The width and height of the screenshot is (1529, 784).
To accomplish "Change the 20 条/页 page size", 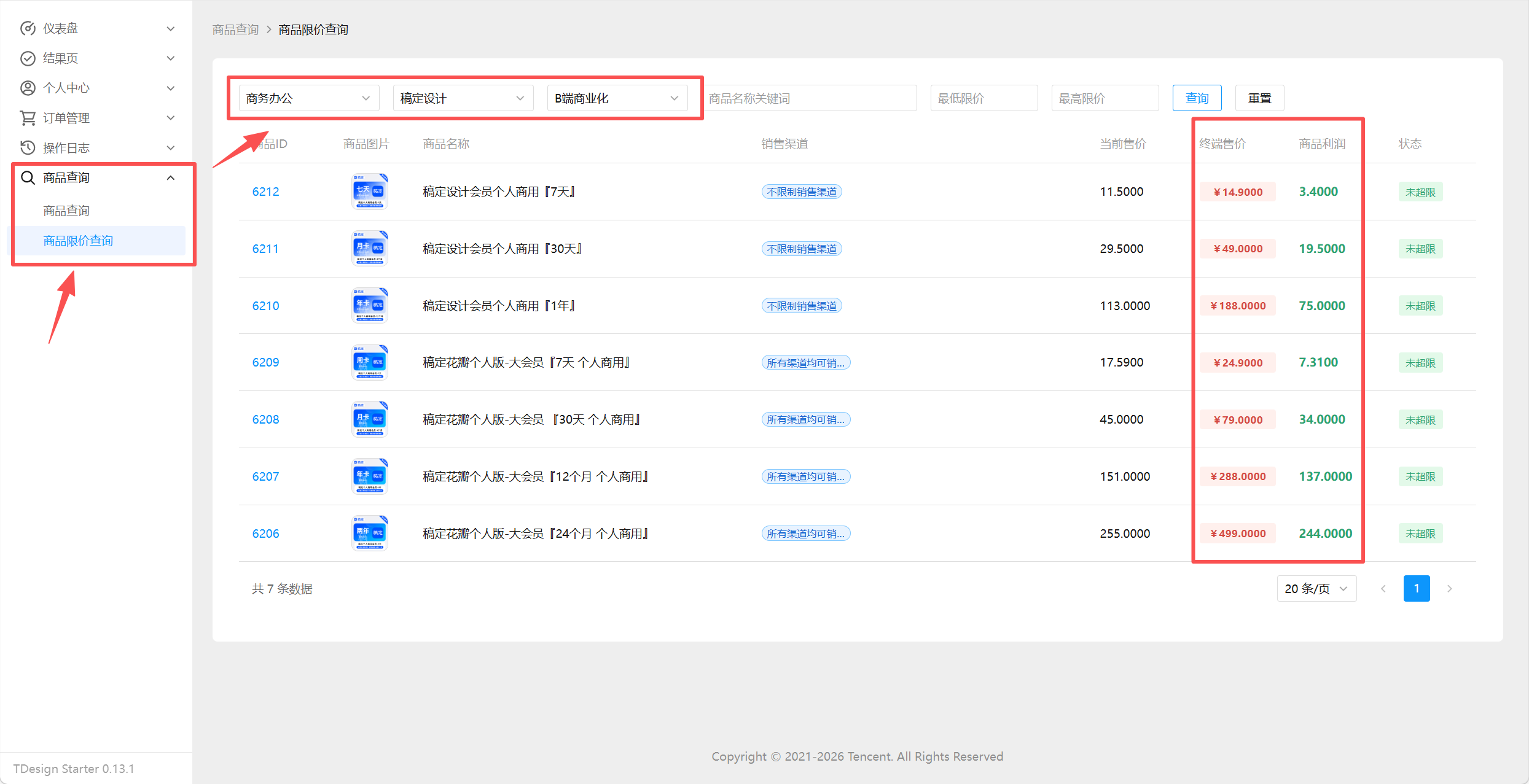I will coord(1316,589).
